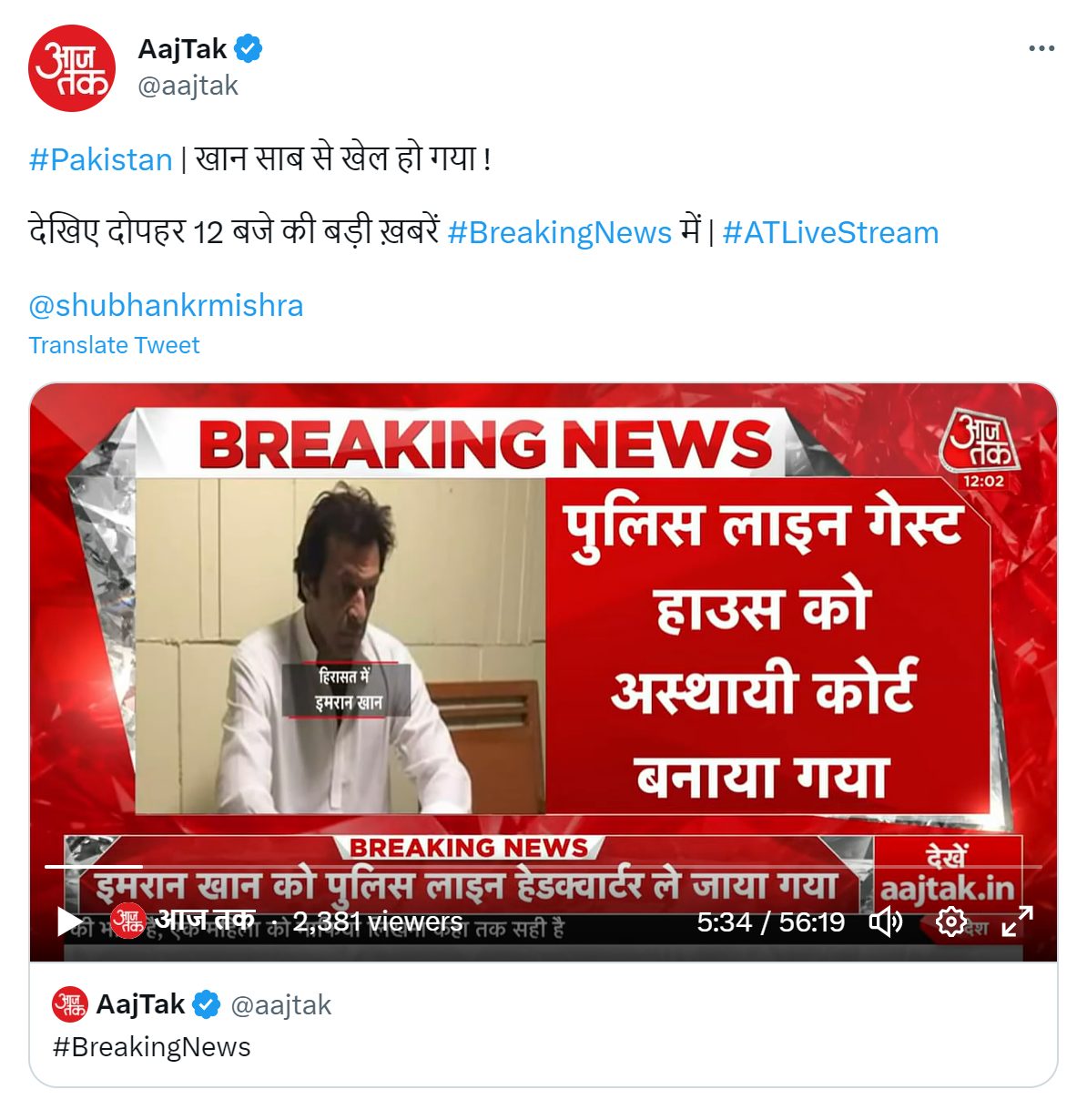Open the AajTak display name at top

[x=182, y=48]
